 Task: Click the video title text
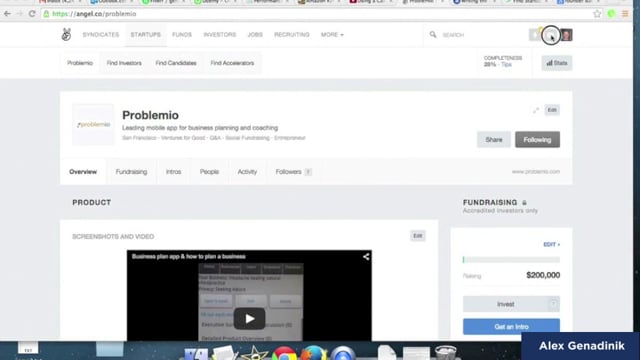(x=189, y=257)
